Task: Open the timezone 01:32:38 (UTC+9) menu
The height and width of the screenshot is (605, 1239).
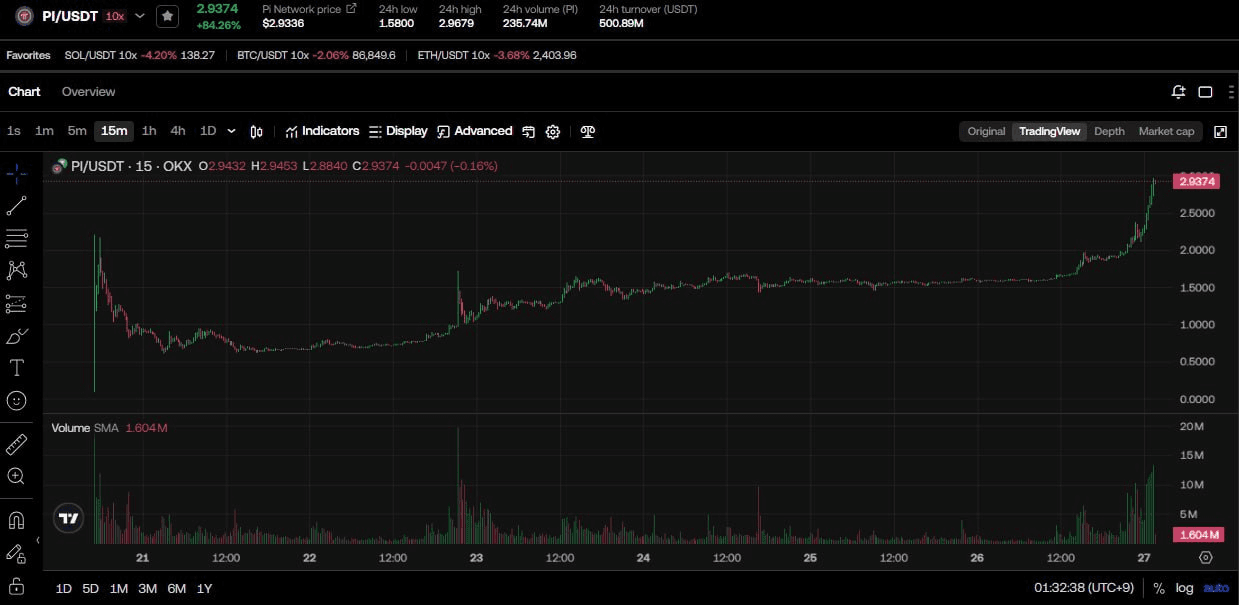Action: 1084,588
